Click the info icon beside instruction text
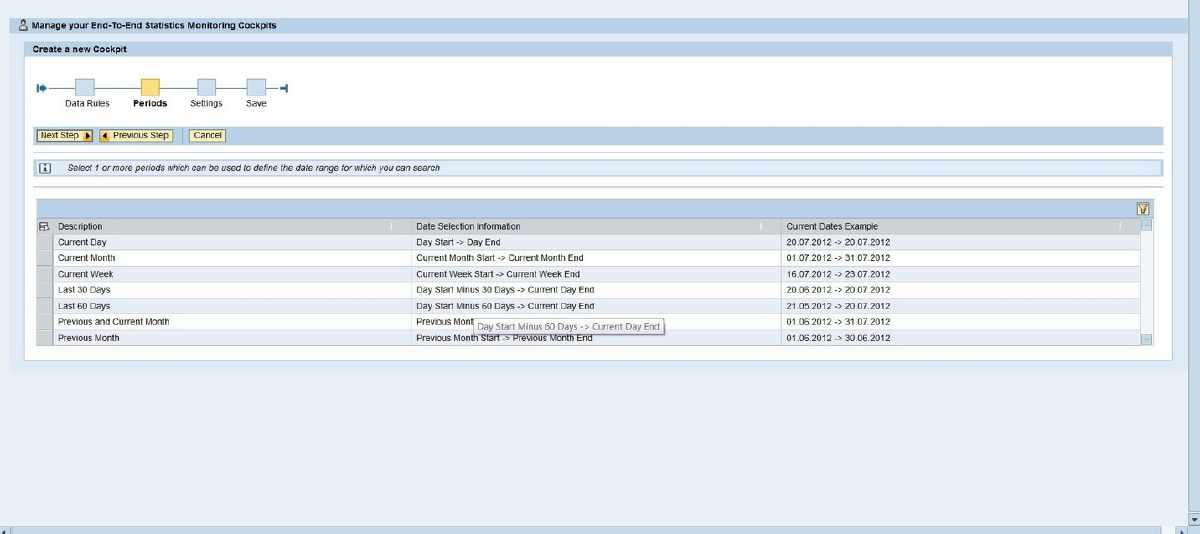The image size is (1200, 534). pyautogui.click(x=44, y=168)
